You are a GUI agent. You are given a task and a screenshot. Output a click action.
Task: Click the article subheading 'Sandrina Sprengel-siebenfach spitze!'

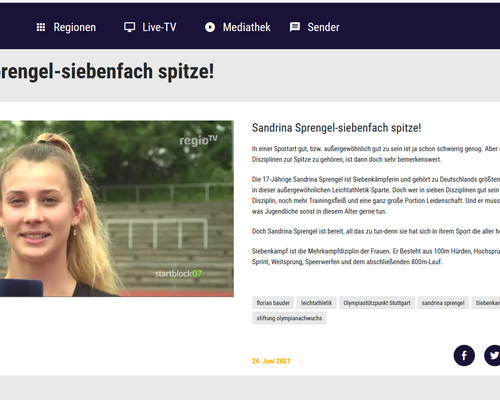[x=336, y=128]
